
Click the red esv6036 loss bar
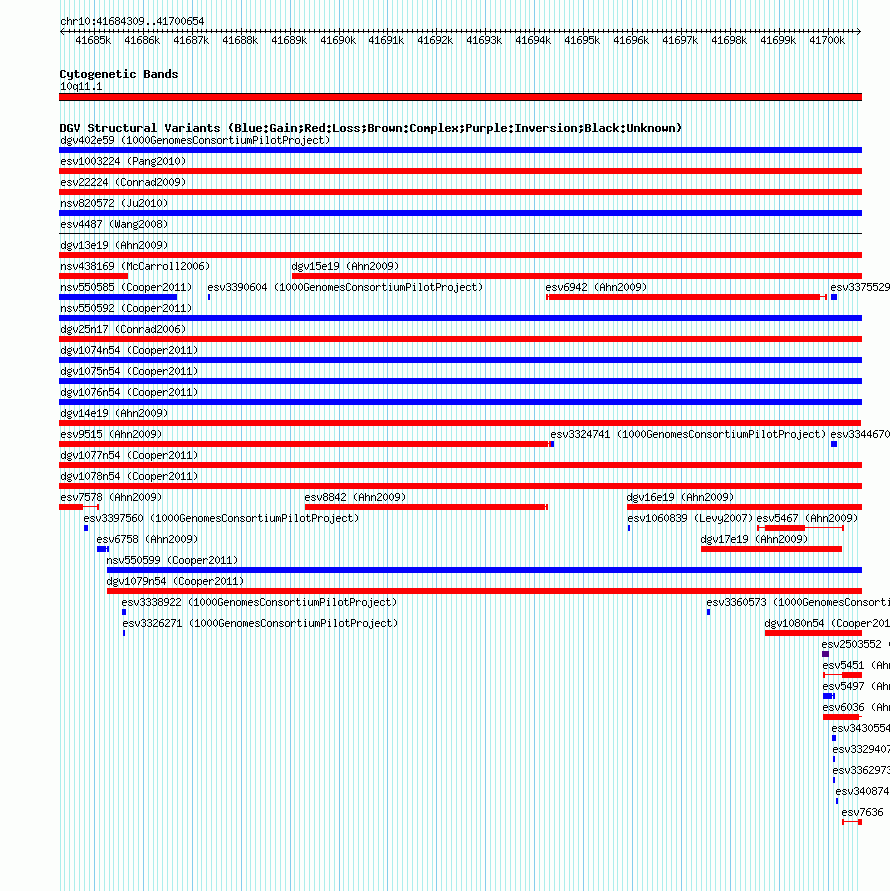[841, 717]
